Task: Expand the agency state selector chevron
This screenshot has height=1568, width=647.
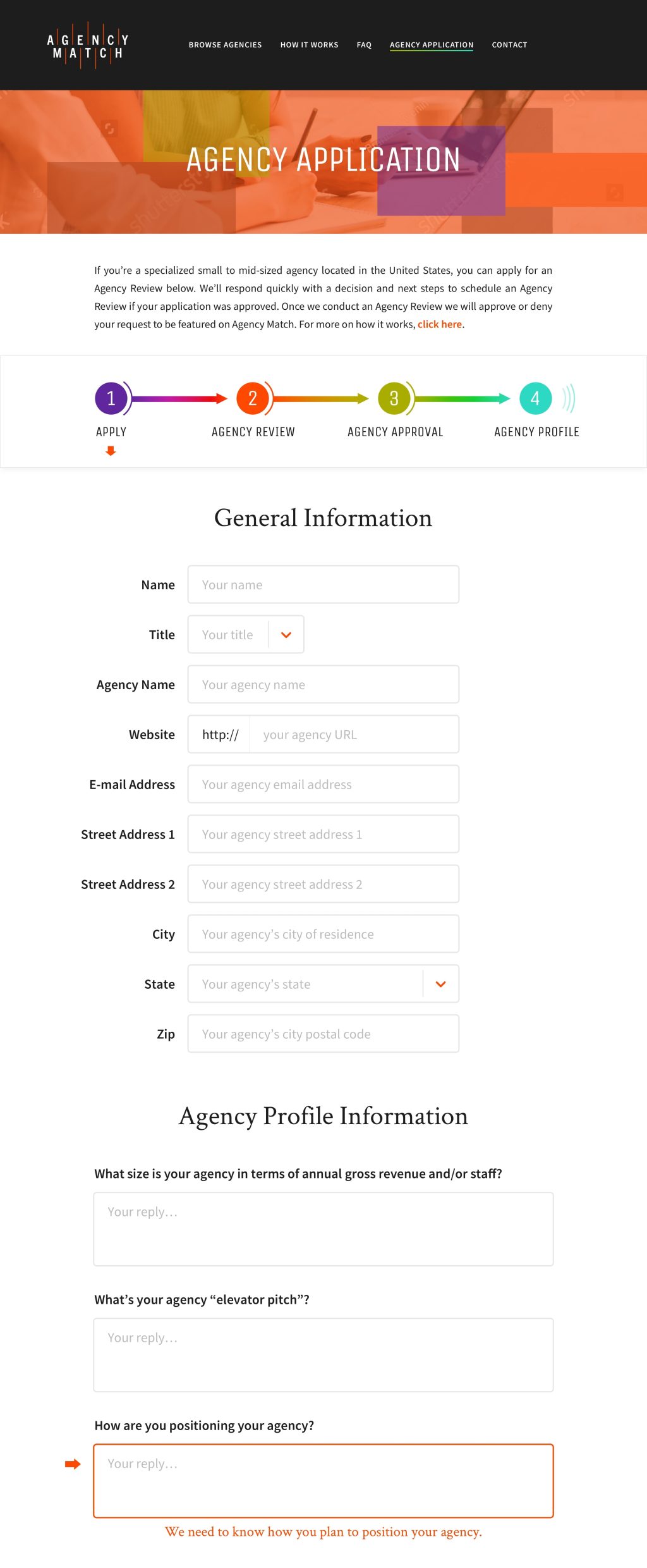Action: coord(440,984)
